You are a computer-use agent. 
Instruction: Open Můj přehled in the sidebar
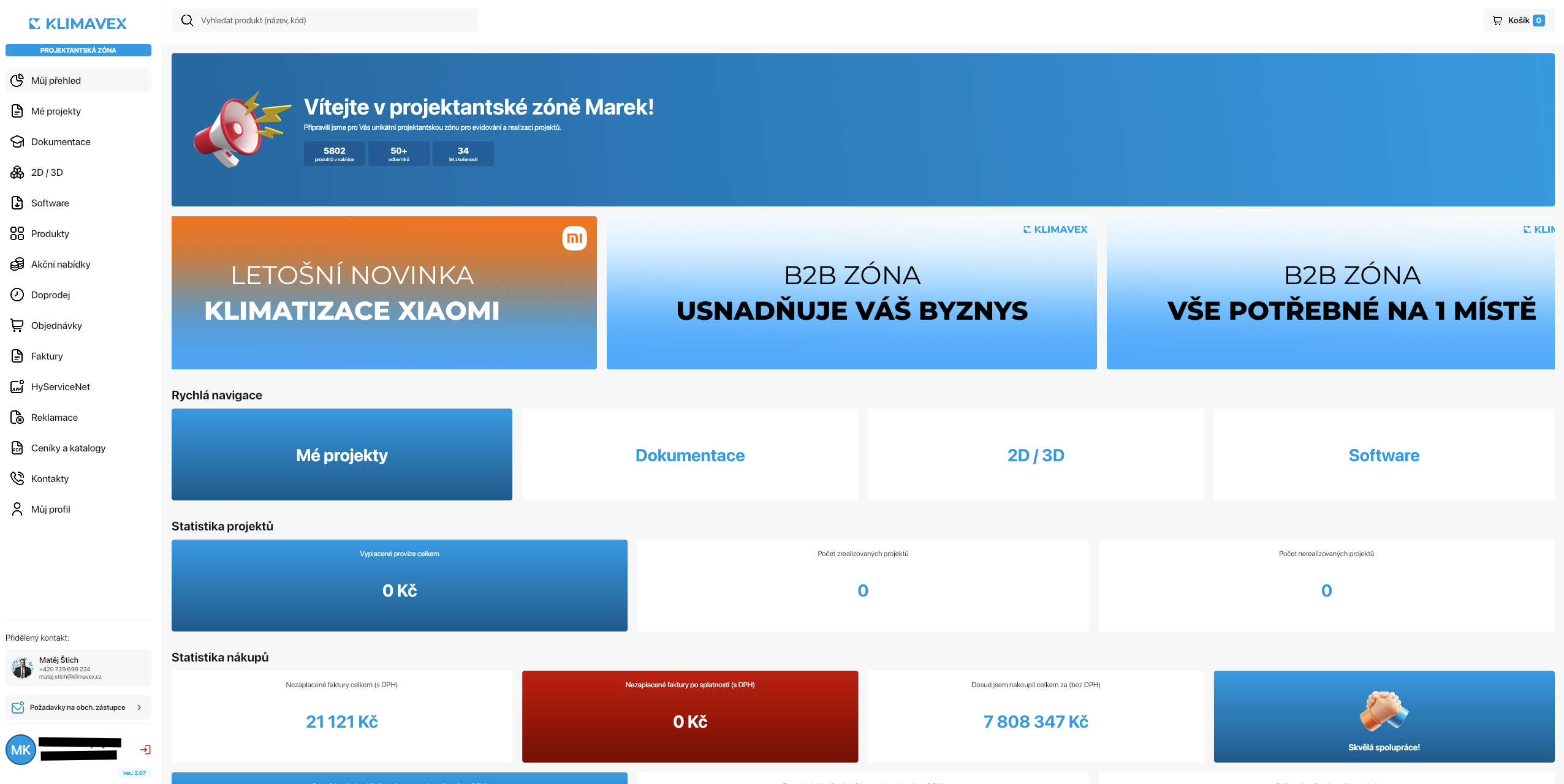[78, 80]
